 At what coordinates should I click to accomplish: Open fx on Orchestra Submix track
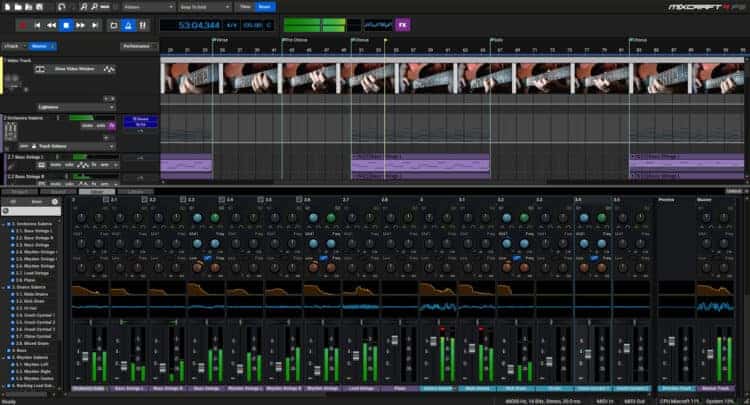[112, 126]
